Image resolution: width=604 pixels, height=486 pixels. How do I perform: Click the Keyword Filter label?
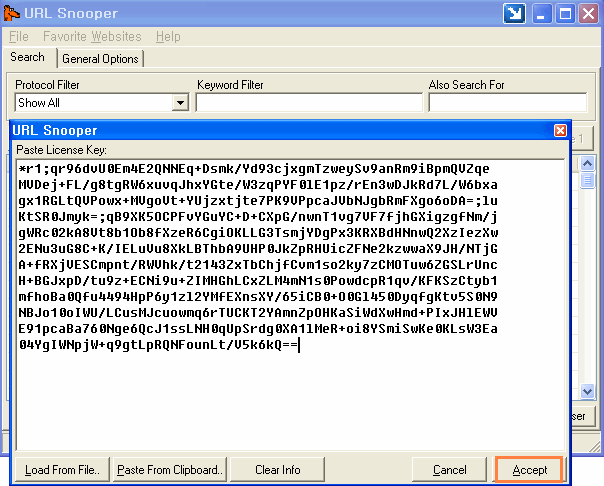click(x=230, y=85)
